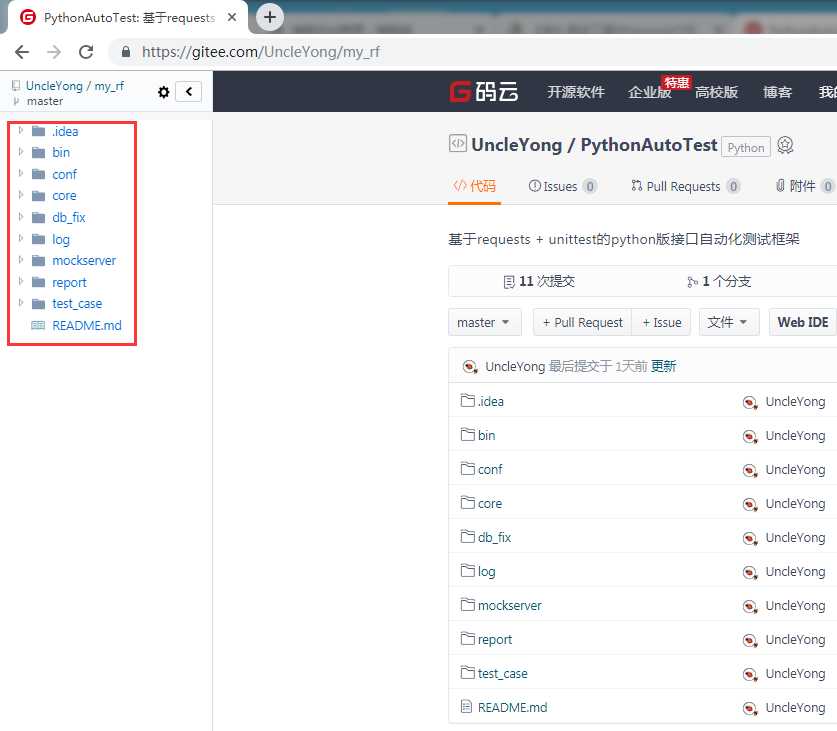Click the committer avatar in latest commit row

tap(469, 366)
